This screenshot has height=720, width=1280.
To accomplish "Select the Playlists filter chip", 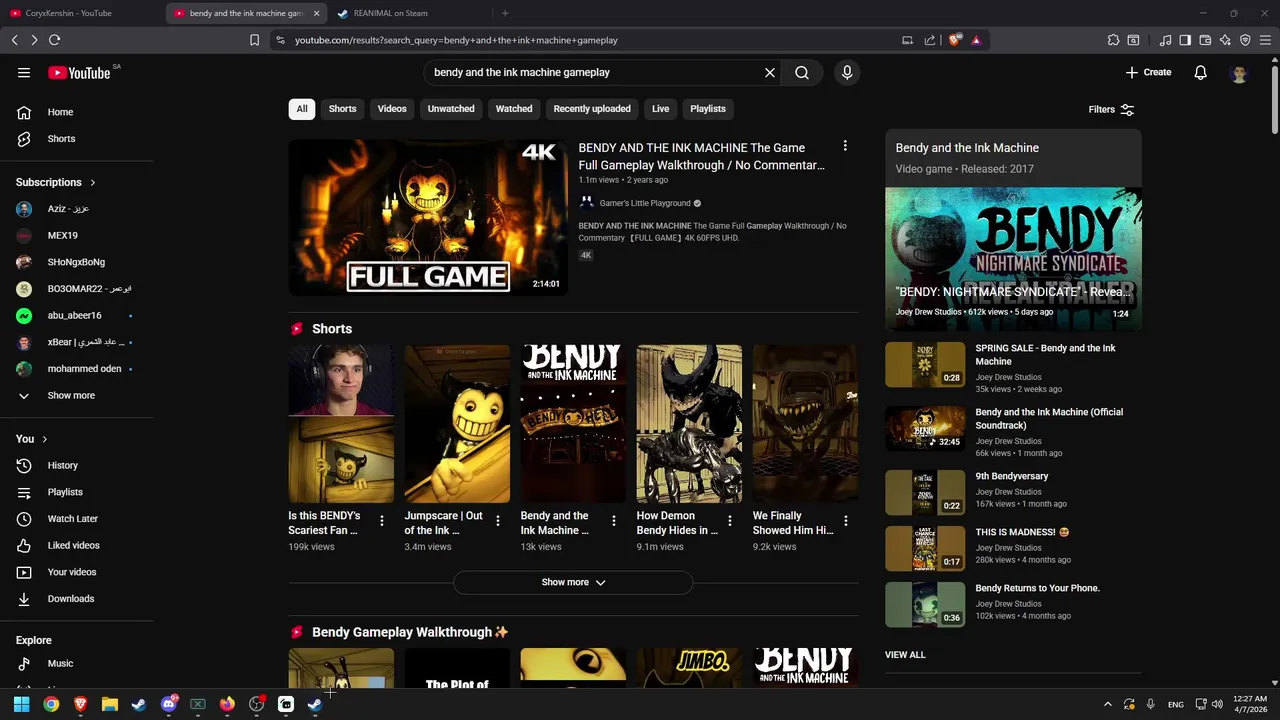I will (x=708, y=109).
